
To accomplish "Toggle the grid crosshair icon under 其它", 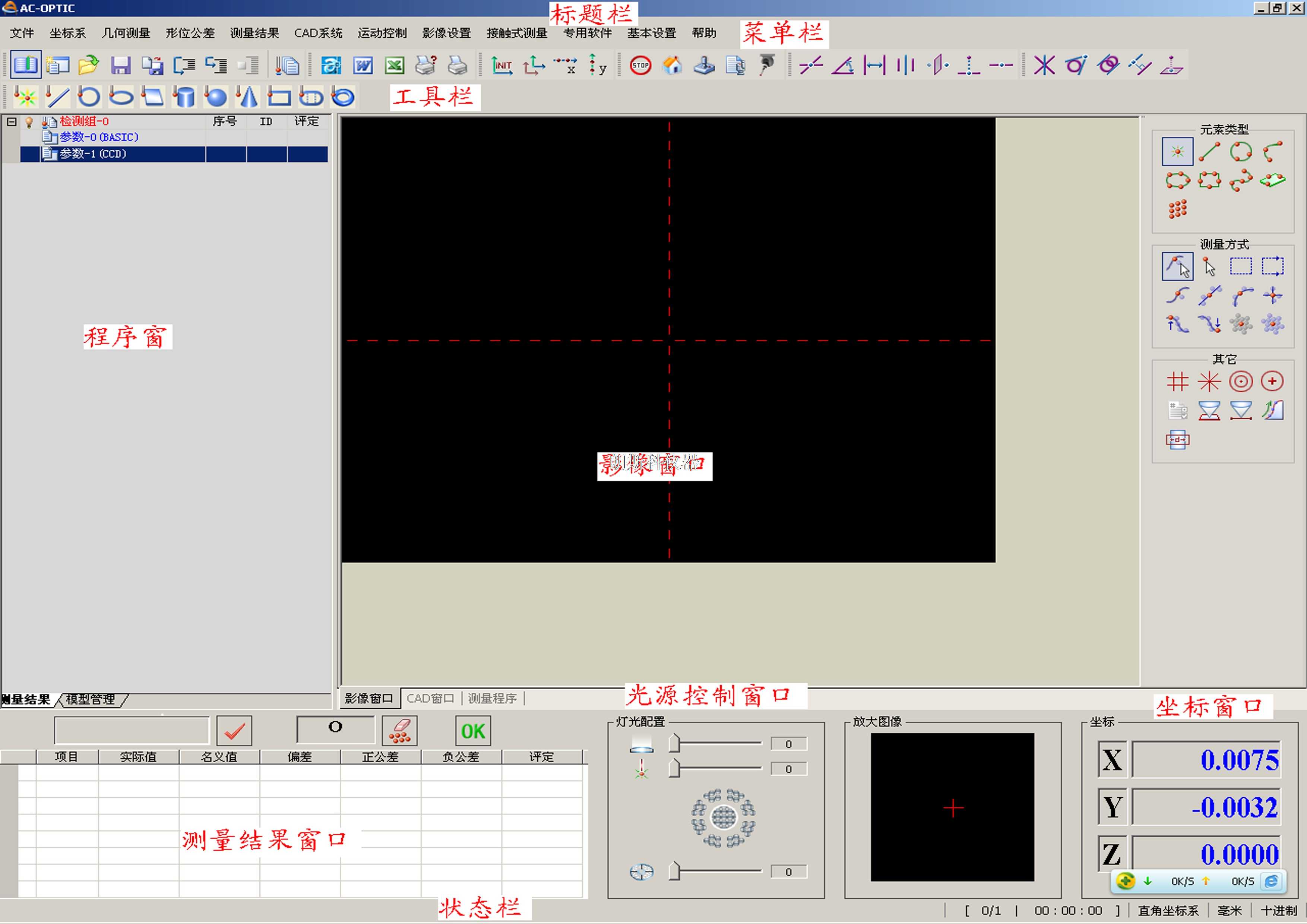I will 1177,382.
